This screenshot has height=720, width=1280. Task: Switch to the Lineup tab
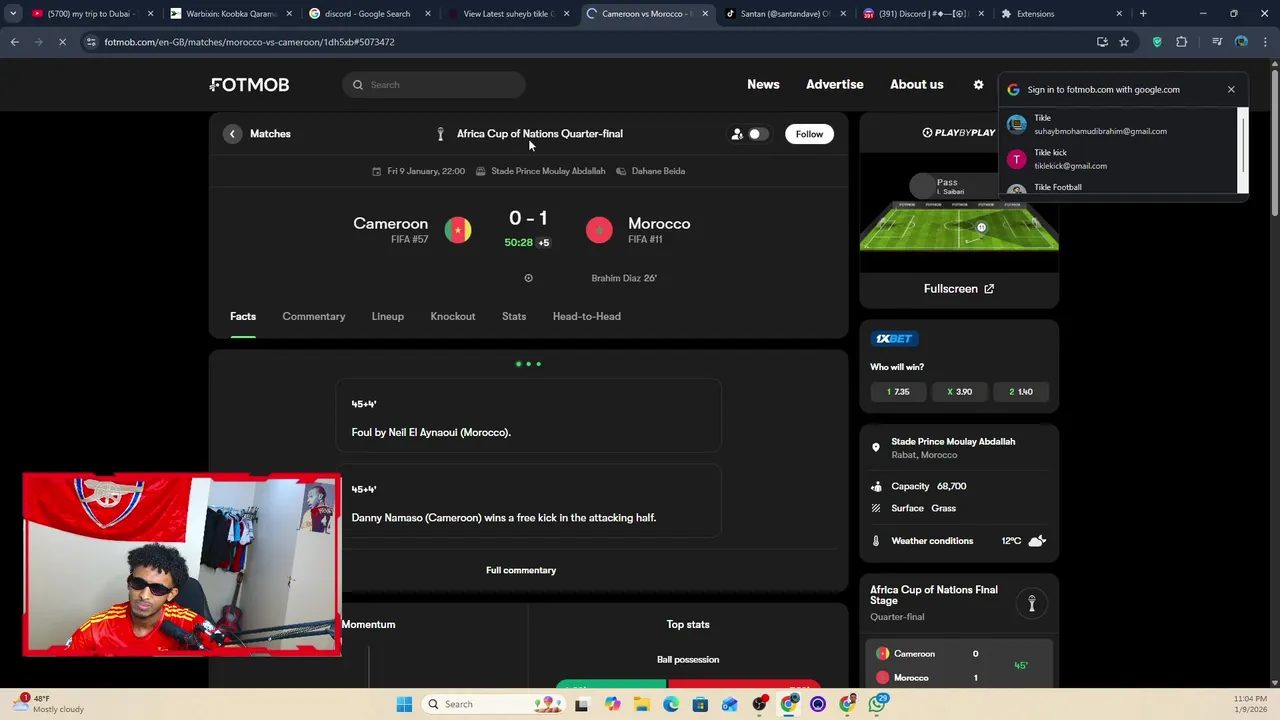[x=388, y=316]
